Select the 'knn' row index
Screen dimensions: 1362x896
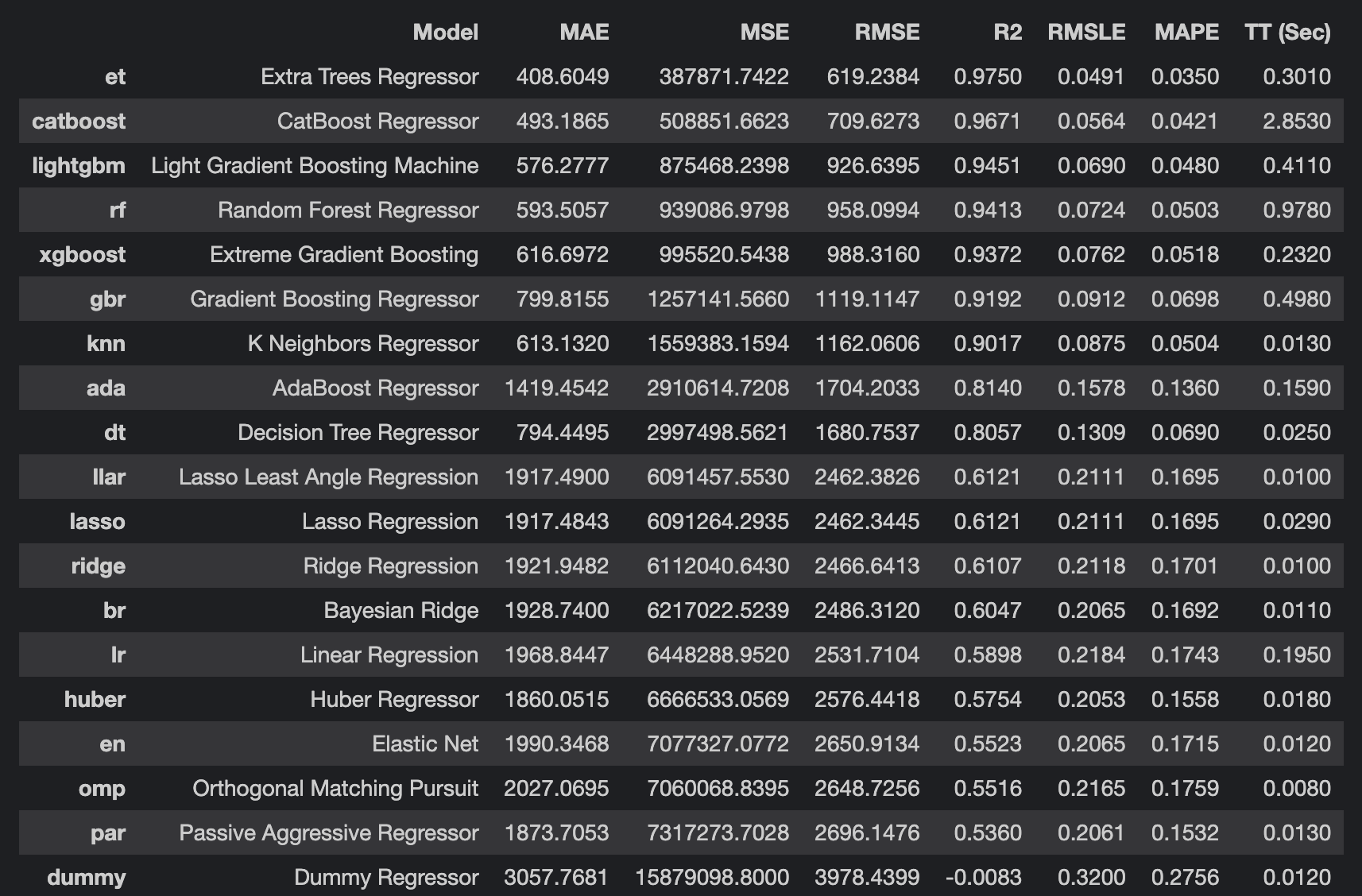106,343
